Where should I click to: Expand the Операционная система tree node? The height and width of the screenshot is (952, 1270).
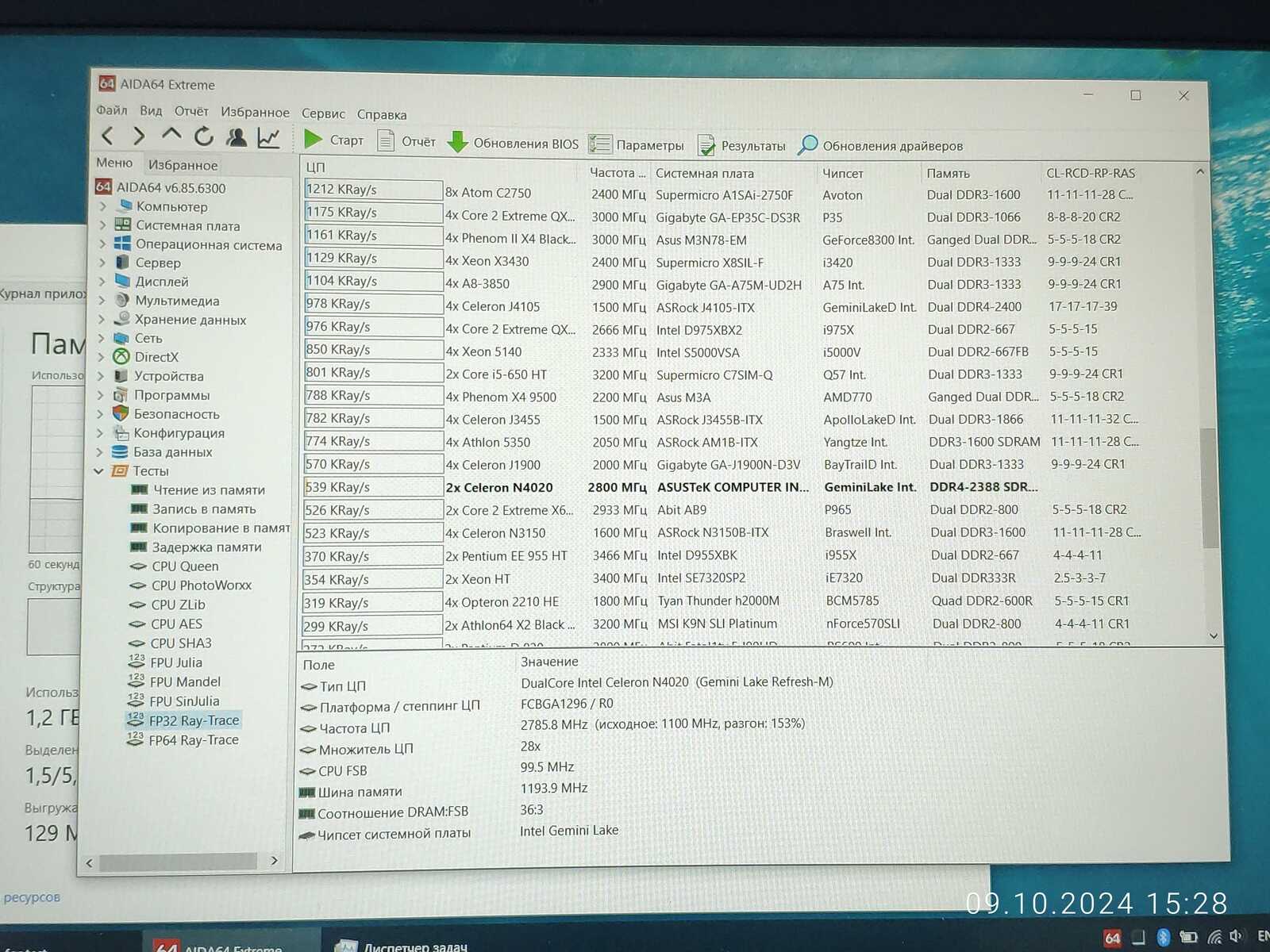[103, 244]
